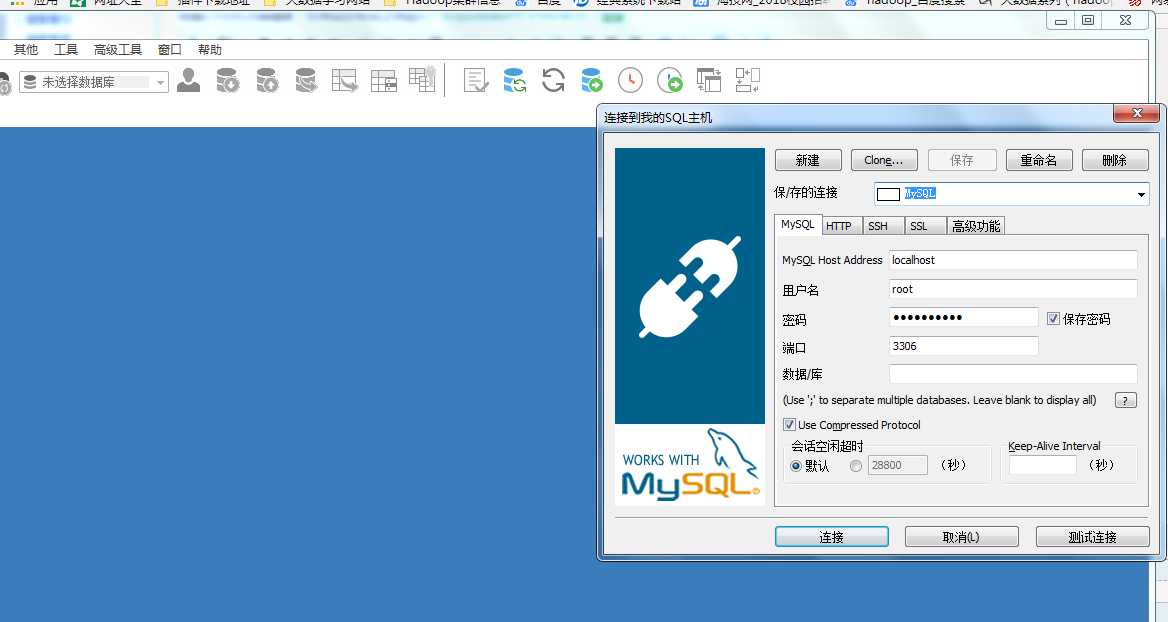Click the ? help button beside the database hint
The height and width of the screenshot is (622, 1168).
[x=1126, y=401]
